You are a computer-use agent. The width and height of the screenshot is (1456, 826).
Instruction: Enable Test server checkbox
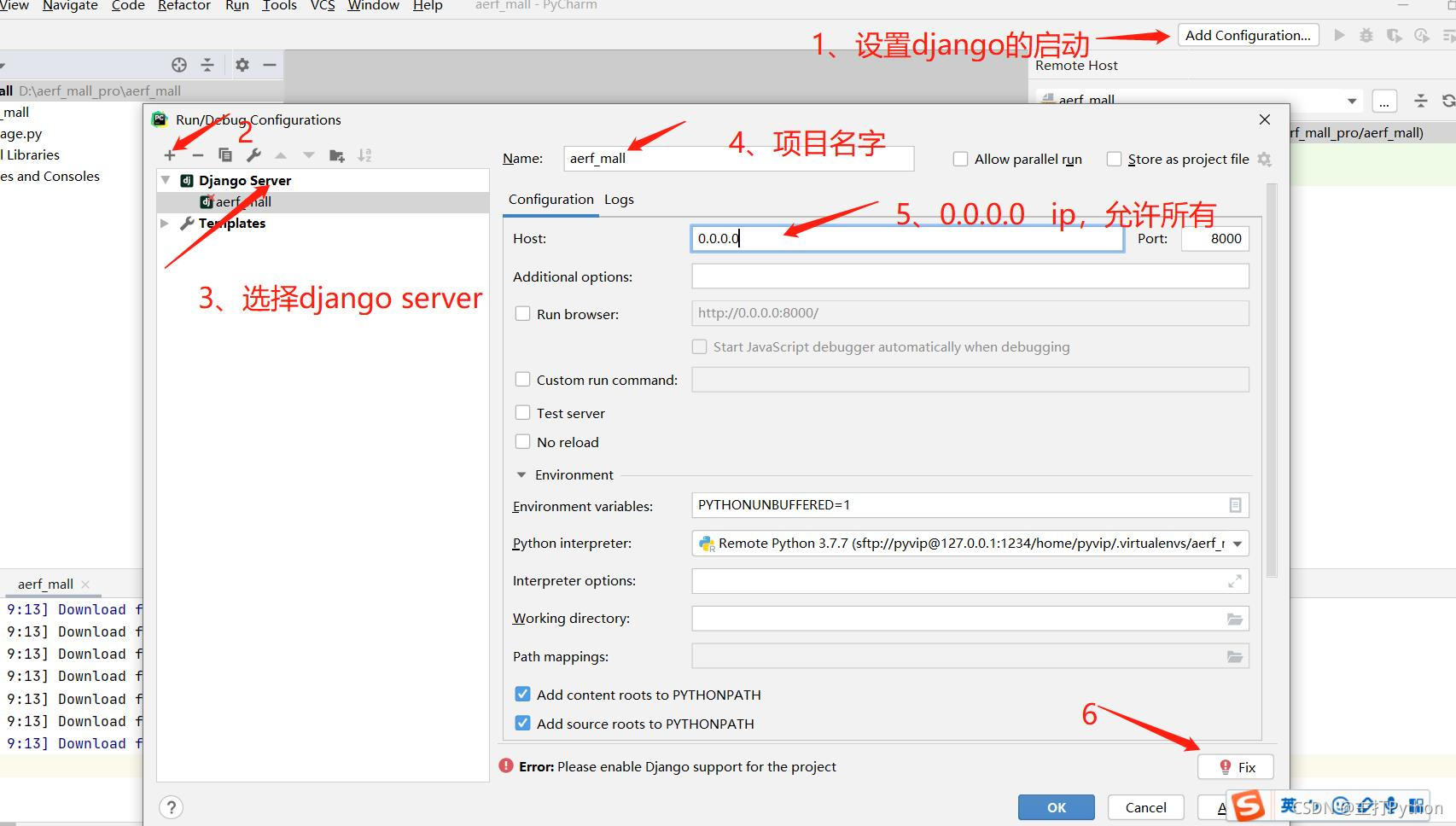tap(522, 412)
